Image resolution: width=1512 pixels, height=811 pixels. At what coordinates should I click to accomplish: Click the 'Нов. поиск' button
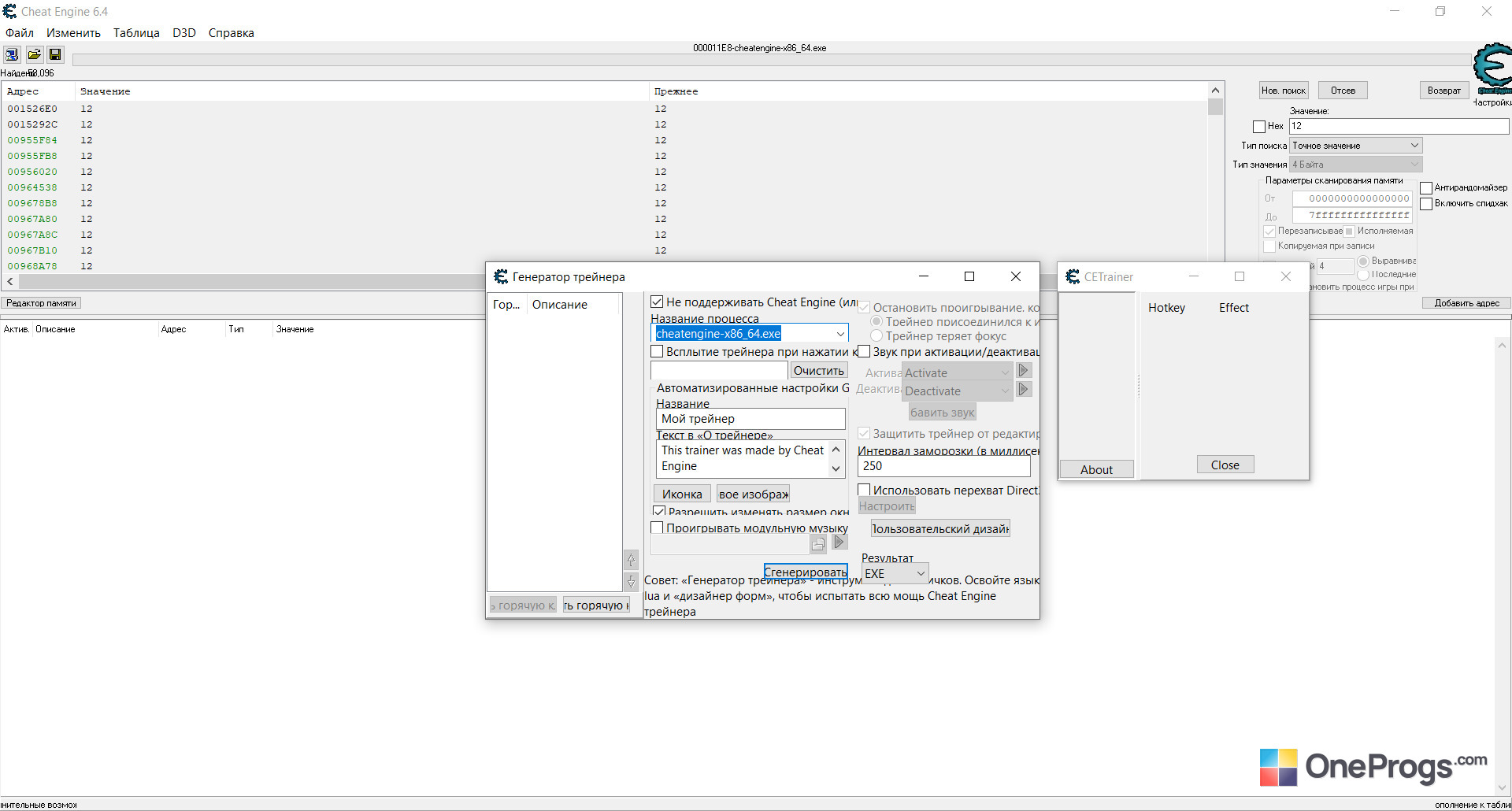(1284, 91)
